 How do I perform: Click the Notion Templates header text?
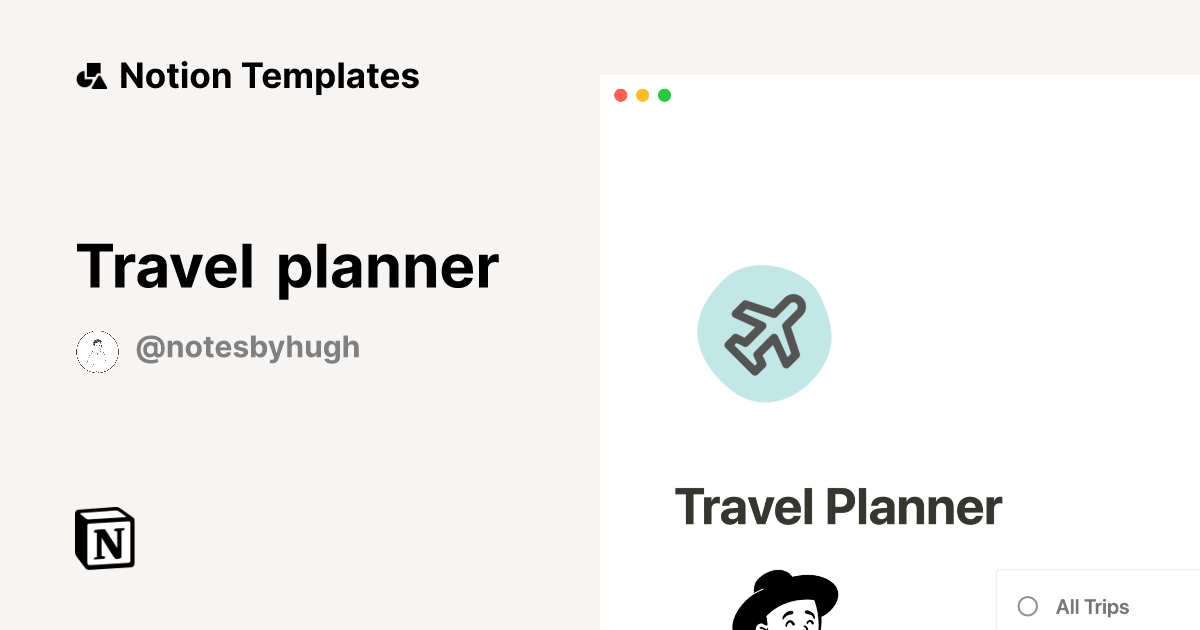(x=269, y=76)
